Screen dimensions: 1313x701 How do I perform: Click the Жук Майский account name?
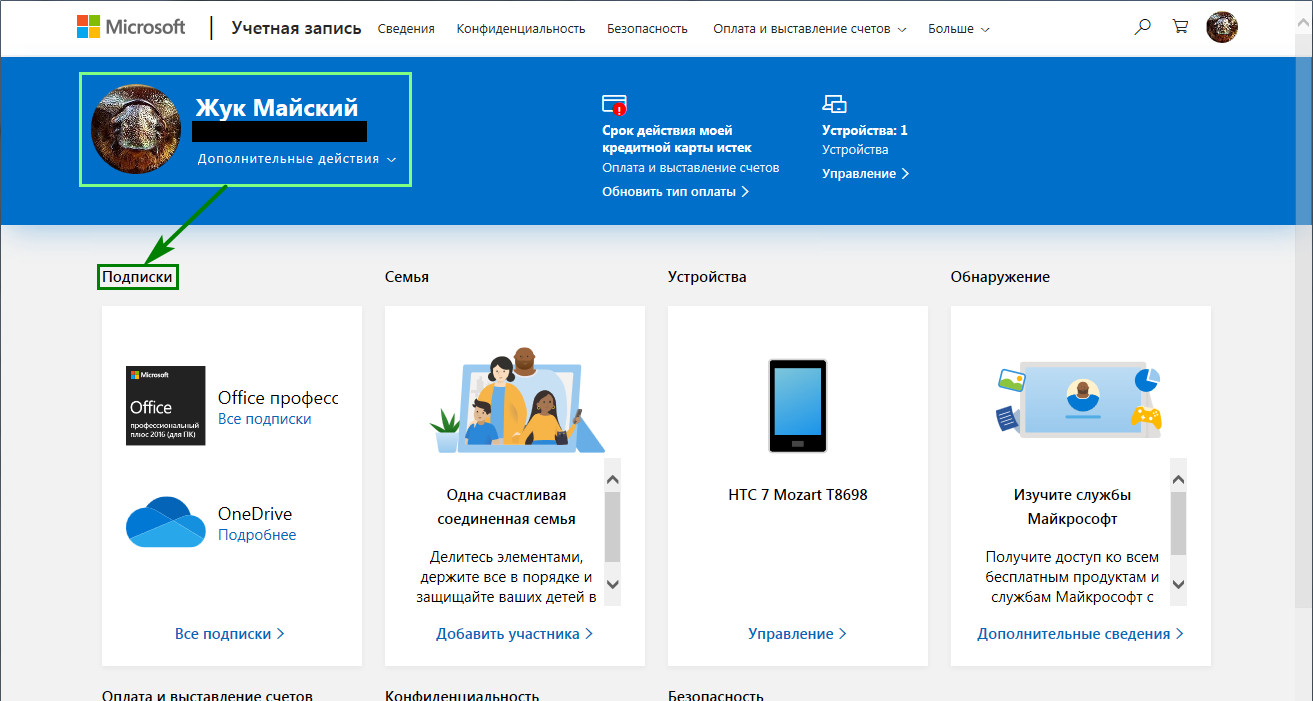click(277, 108)
